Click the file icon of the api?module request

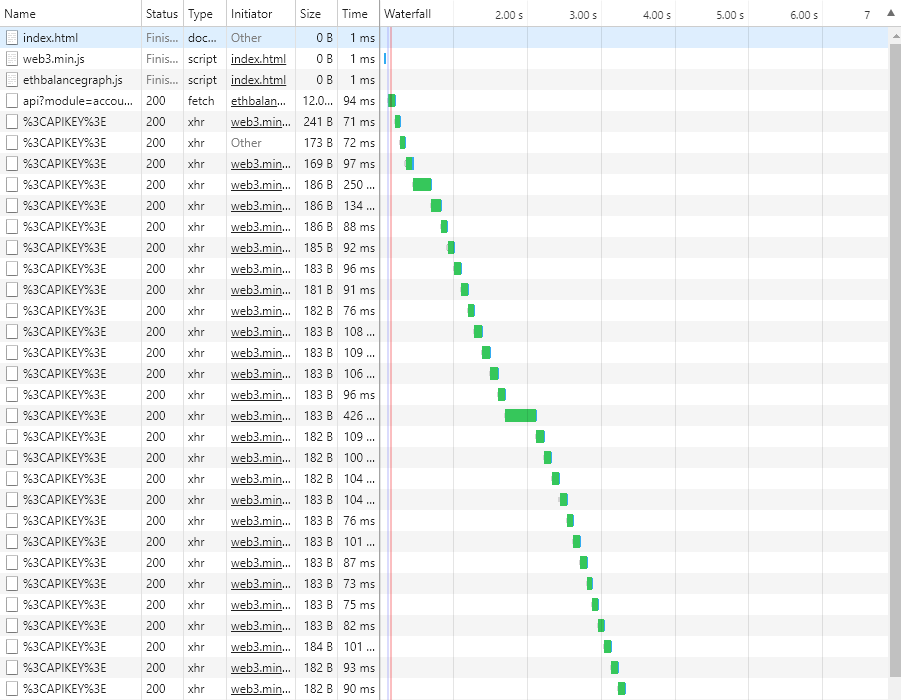pos(11,101)
